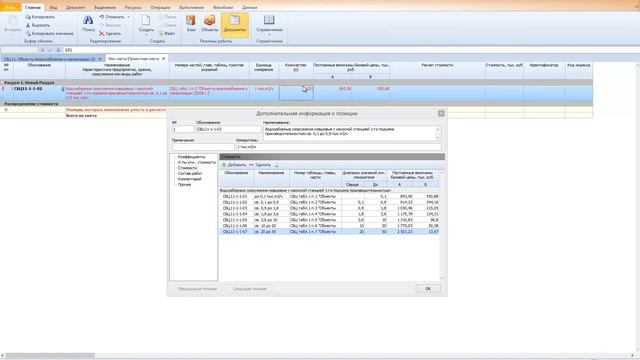Click the Копировать icon in clipboard group
The height and width of the screenshot is (360, 640).
click(x=28, y=17)
